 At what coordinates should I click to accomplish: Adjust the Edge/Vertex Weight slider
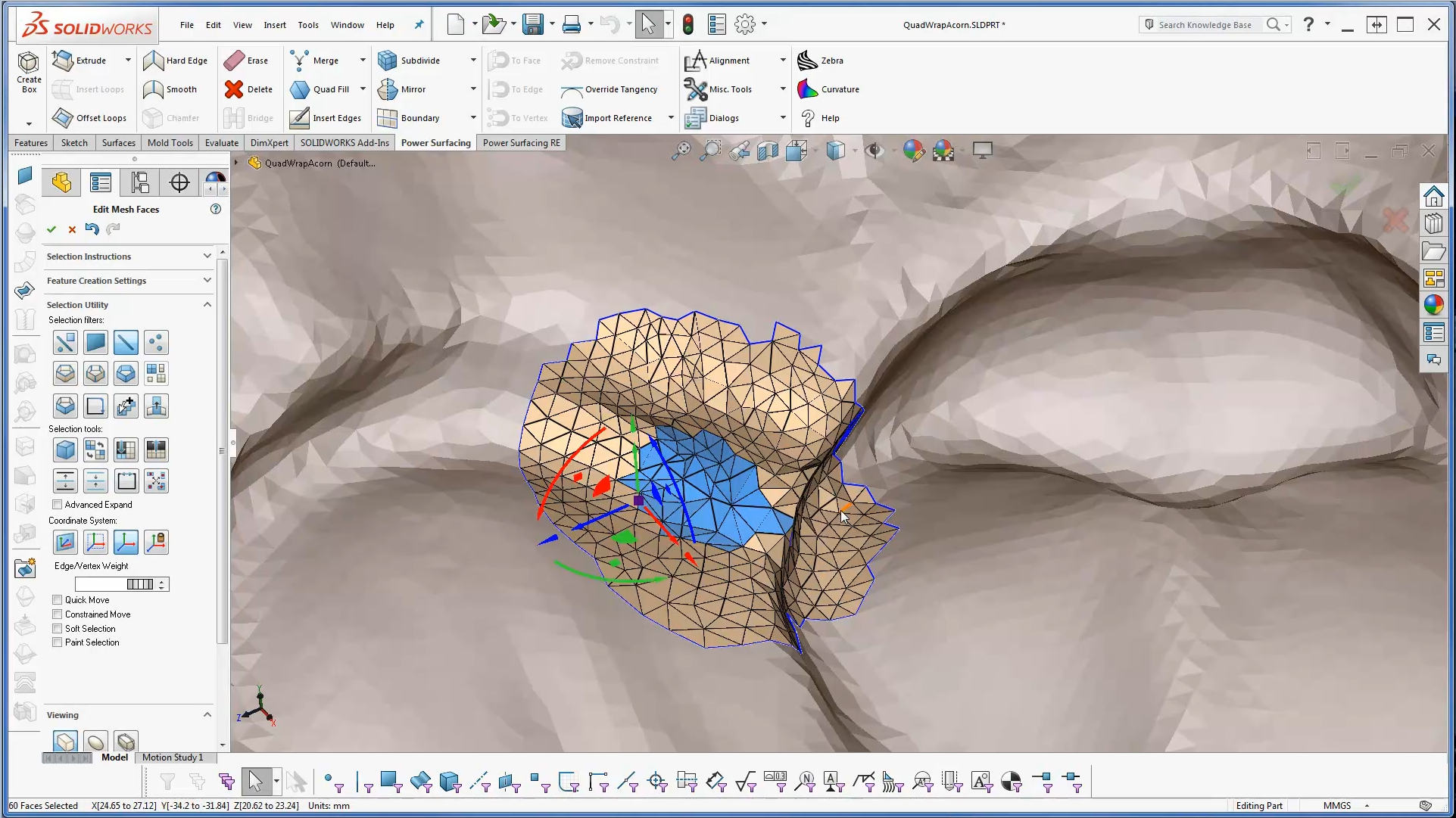[x=140, y=584]
